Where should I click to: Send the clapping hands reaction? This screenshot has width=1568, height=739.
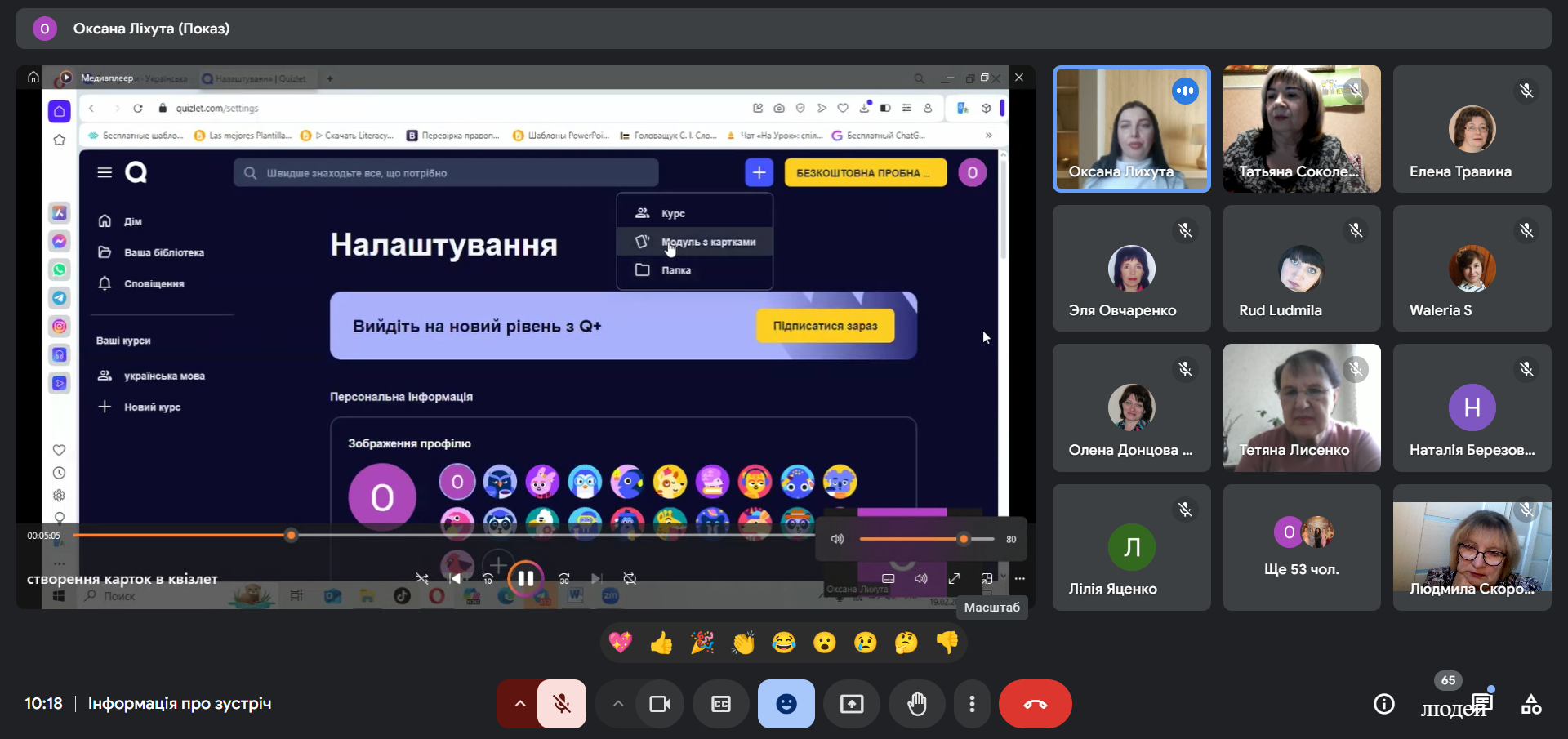coord(743,643)
